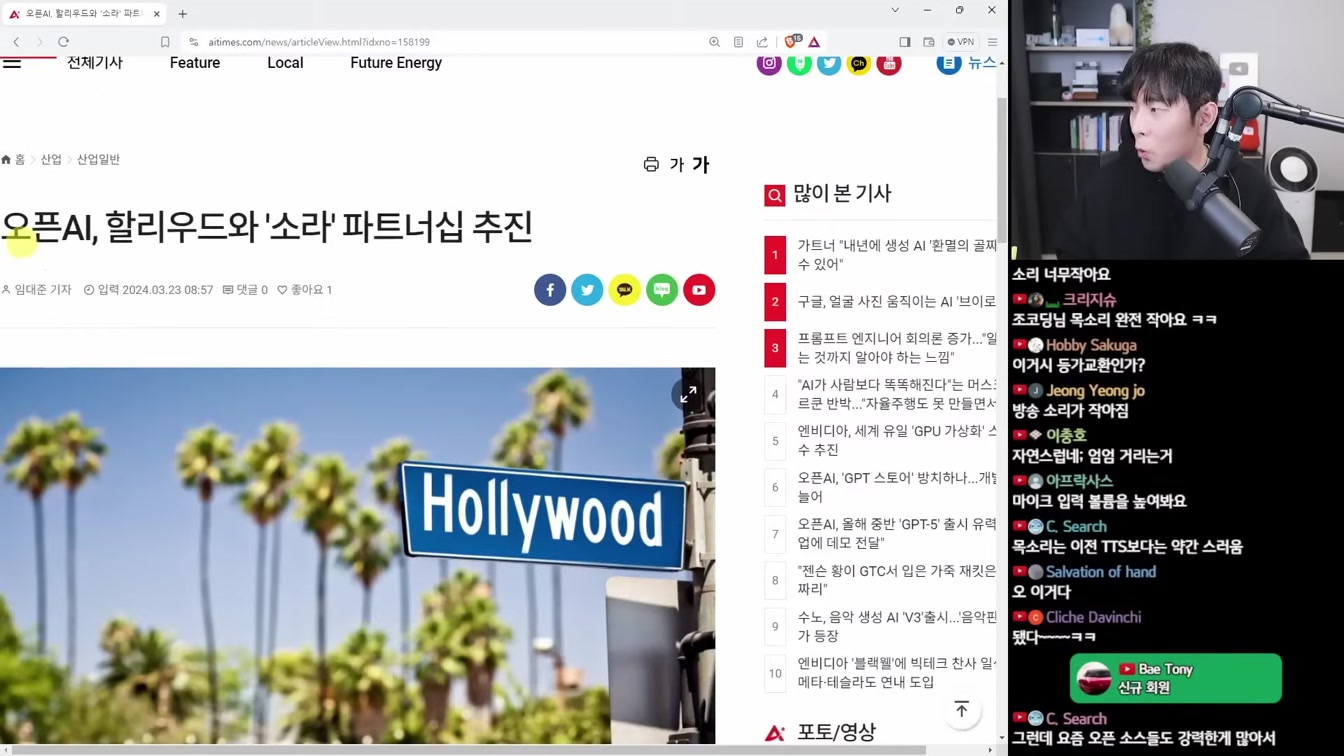Image resolution: width=1344 pixels, height=756 pixels.
Task: Click the 포토/영상 section heading
Action: pos(836,732)
